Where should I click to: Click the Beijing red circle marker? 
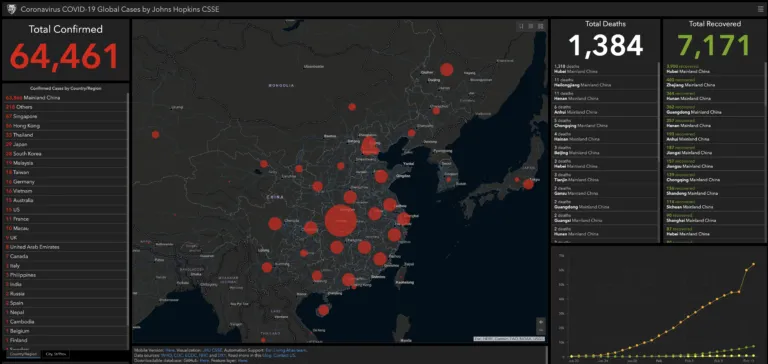click(370, 146)
